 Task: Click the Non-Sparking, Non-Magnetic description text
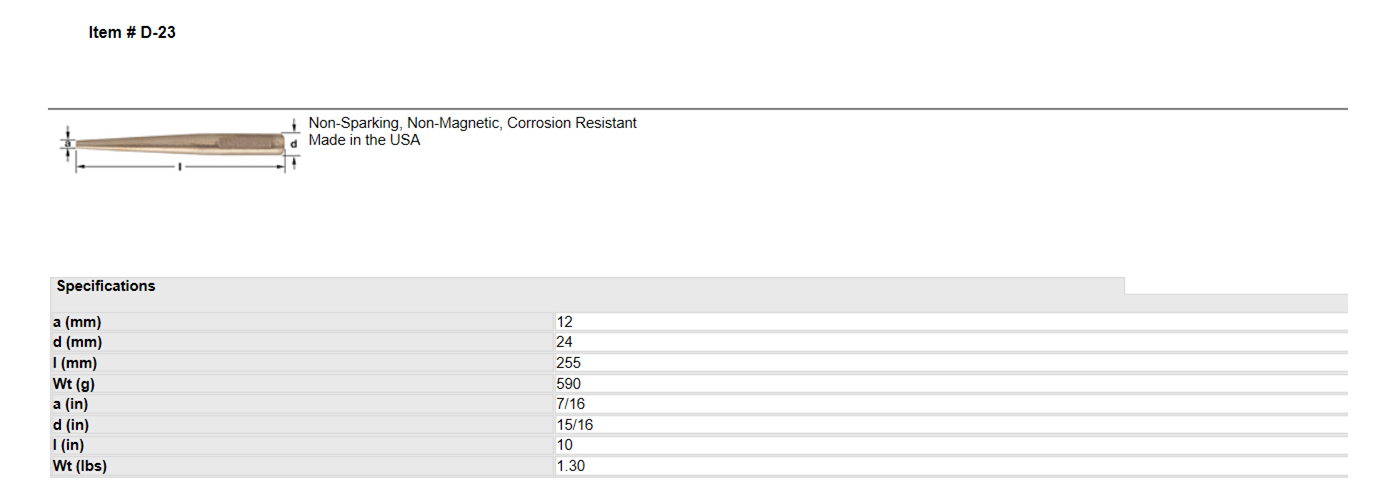472,123
